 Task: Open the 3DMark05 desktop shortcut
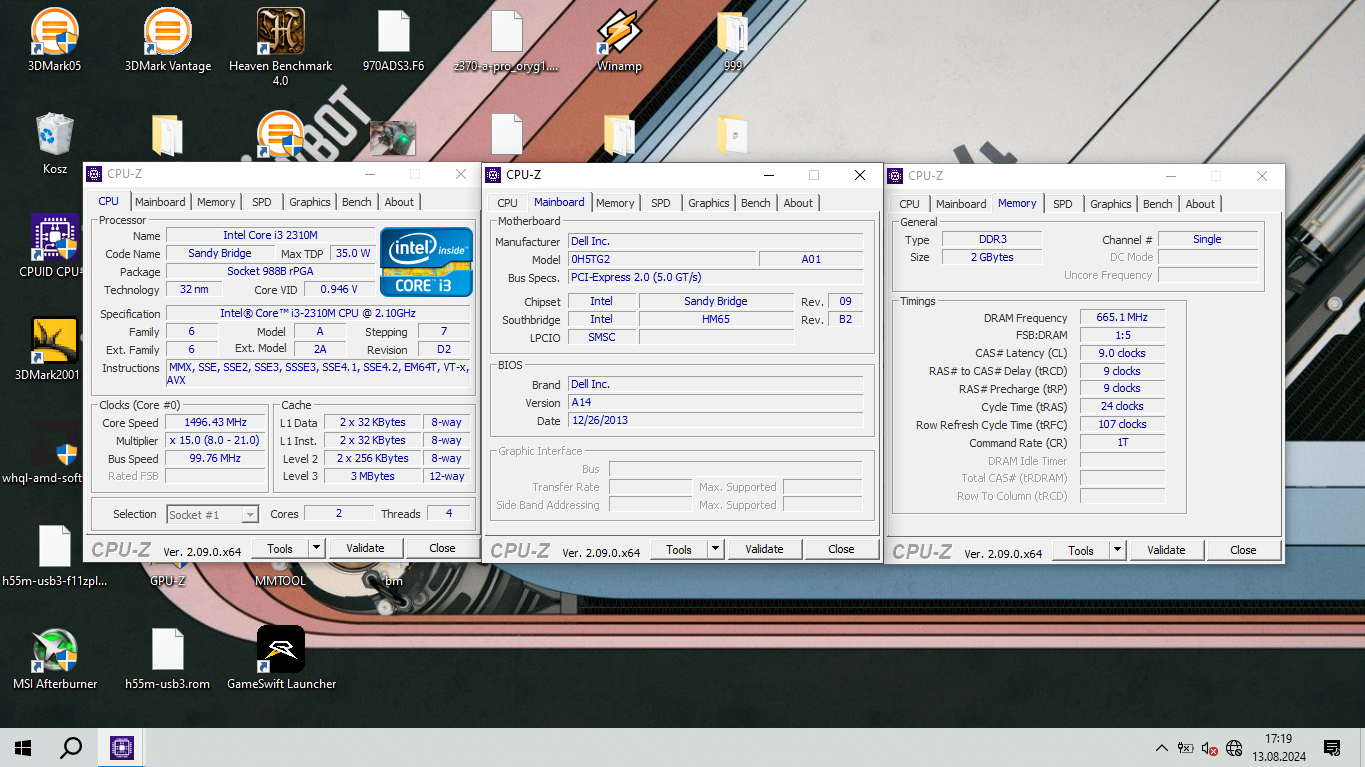pyautogui.click(x=55, y=40)
